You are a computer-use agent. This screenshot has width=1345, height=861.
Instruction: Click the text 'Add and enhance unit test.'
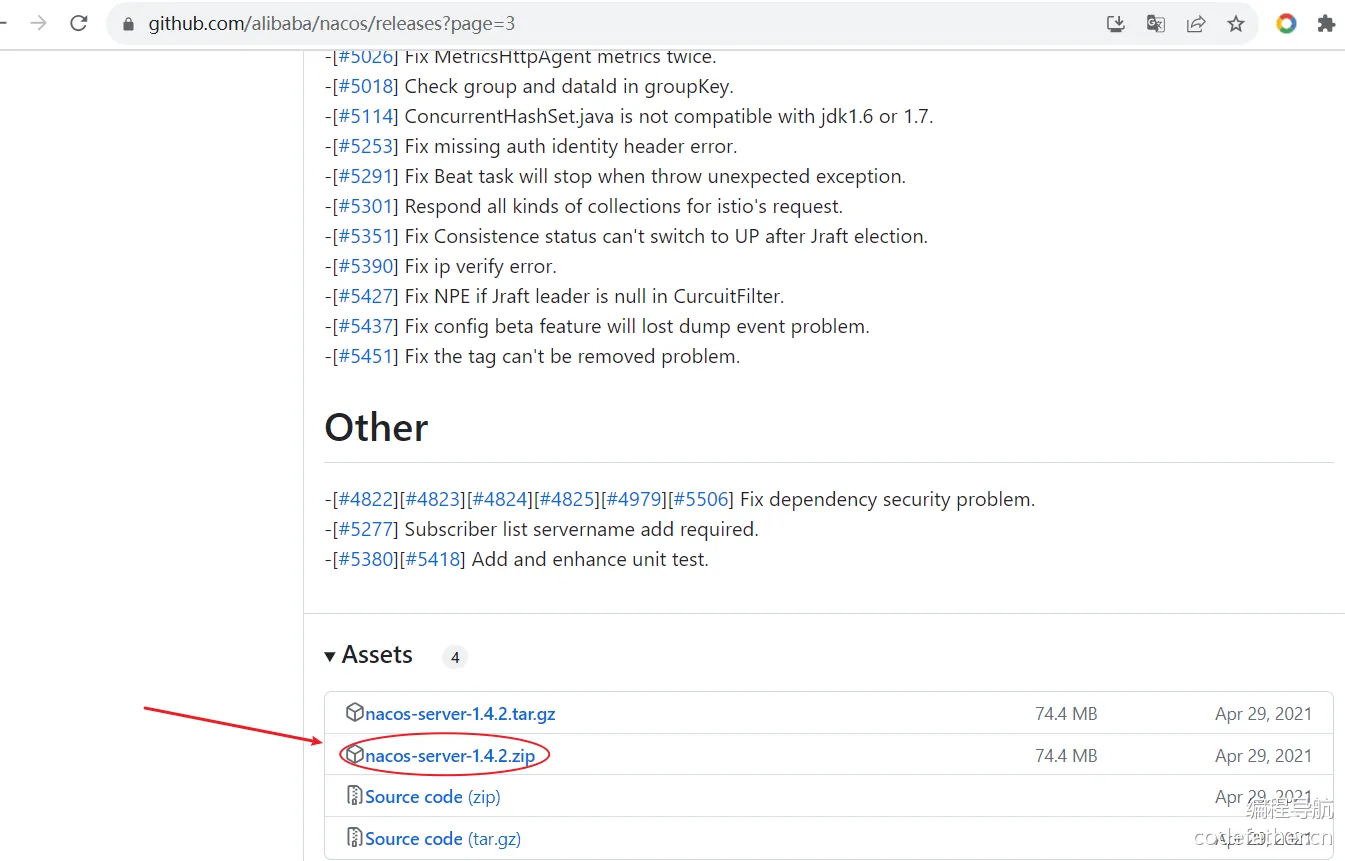590,560
